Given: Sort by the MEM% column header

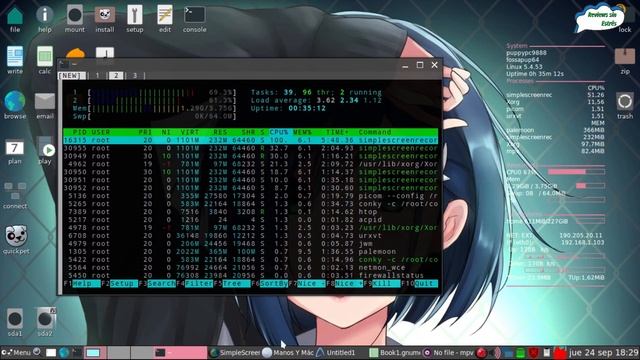Looking at the screenshot, I should (x=302, y=132).
